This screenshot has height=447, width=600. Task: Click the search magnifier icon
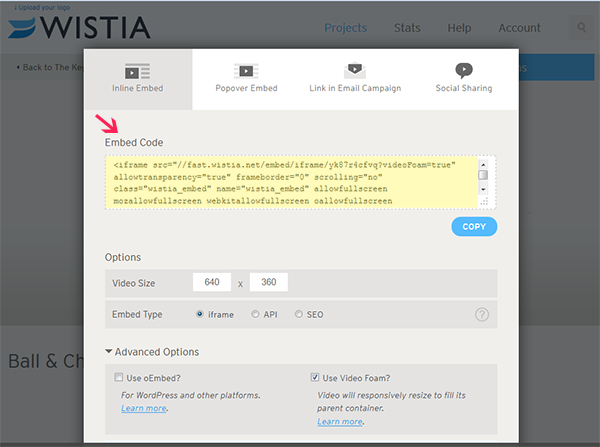point(581,28)
